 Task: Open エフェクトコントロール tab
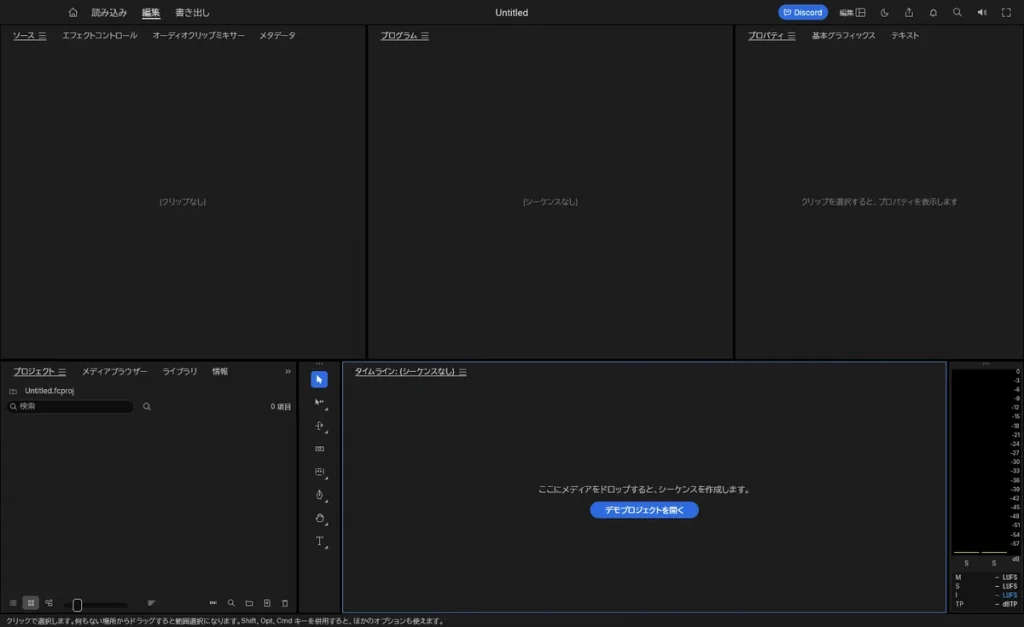[x=100, y=35]
